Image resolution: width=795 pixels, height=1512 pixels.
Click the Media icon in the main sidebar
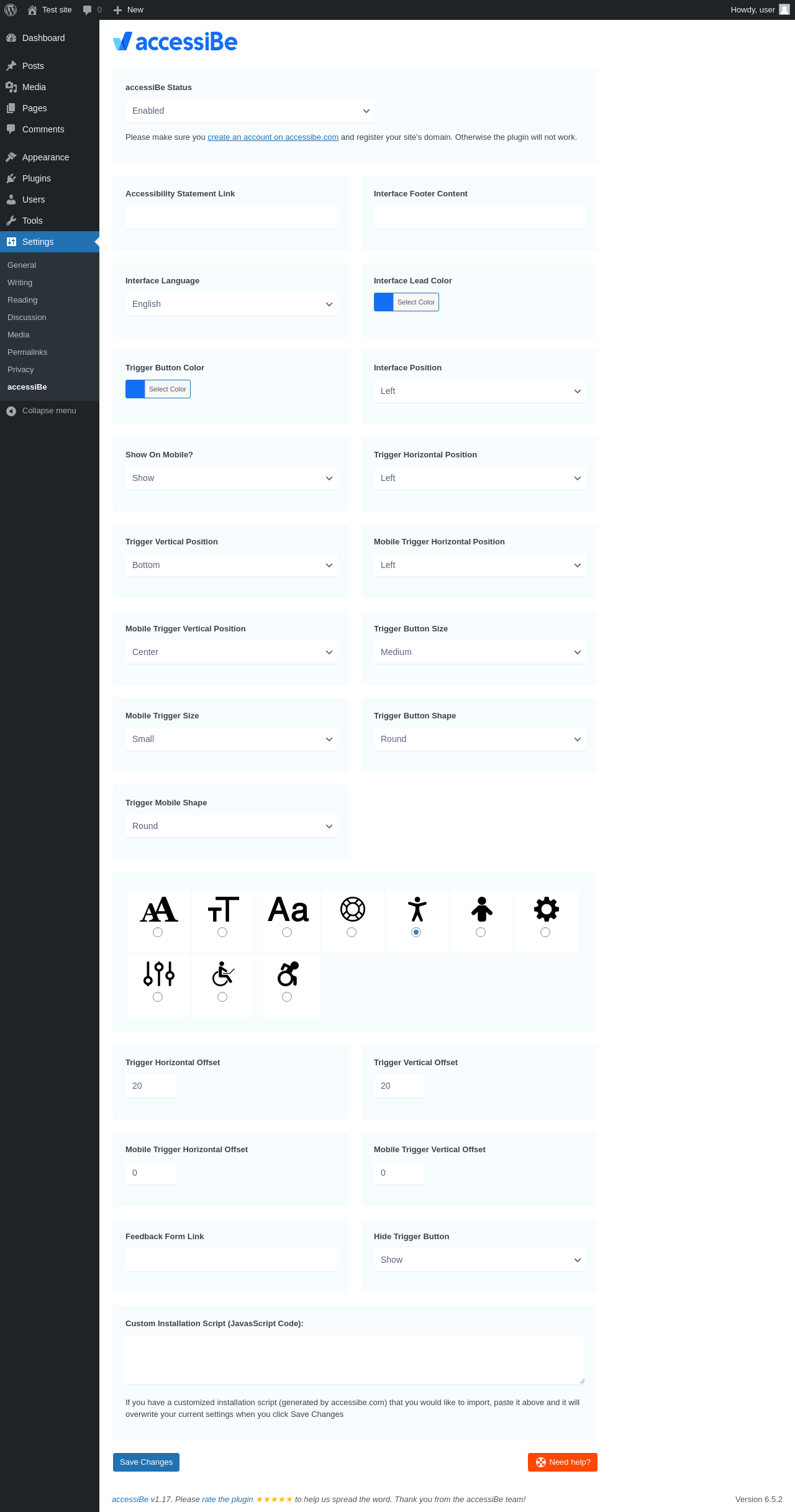[x=11, y=87]
